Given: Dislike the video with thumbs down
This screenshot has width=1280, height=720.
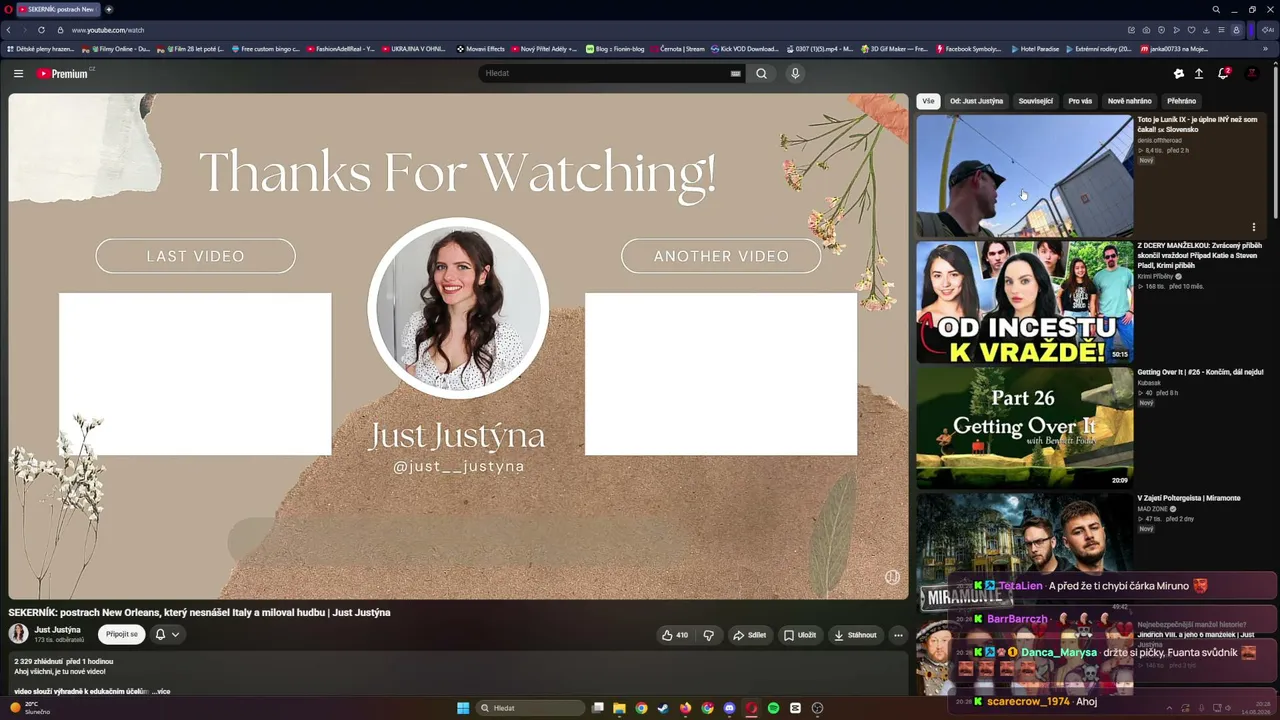Looking at the screenshot, I should (x=709, y=635).
